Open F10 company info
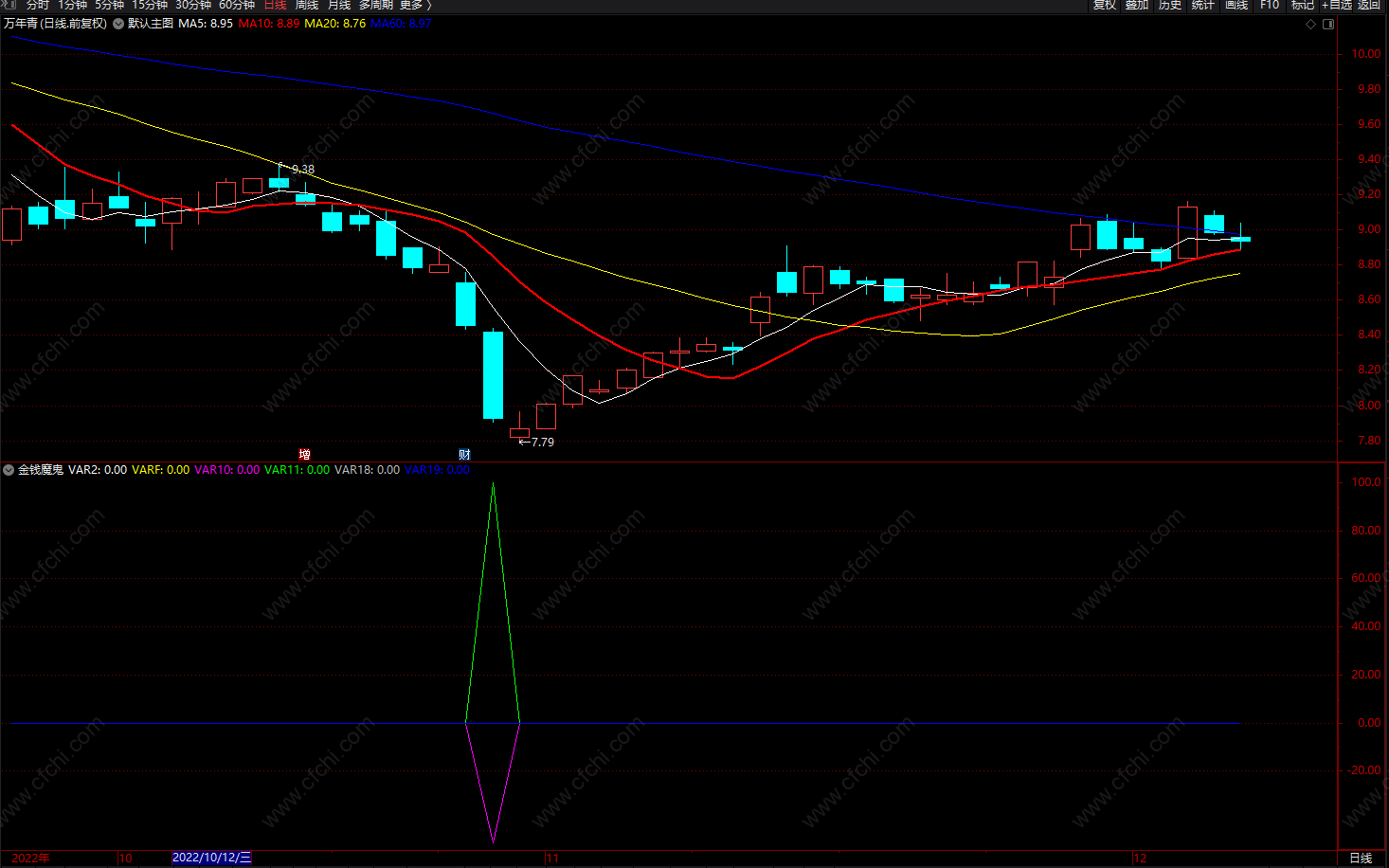The width and height of the screenshot is (1389, 868). pos(1270,5)
